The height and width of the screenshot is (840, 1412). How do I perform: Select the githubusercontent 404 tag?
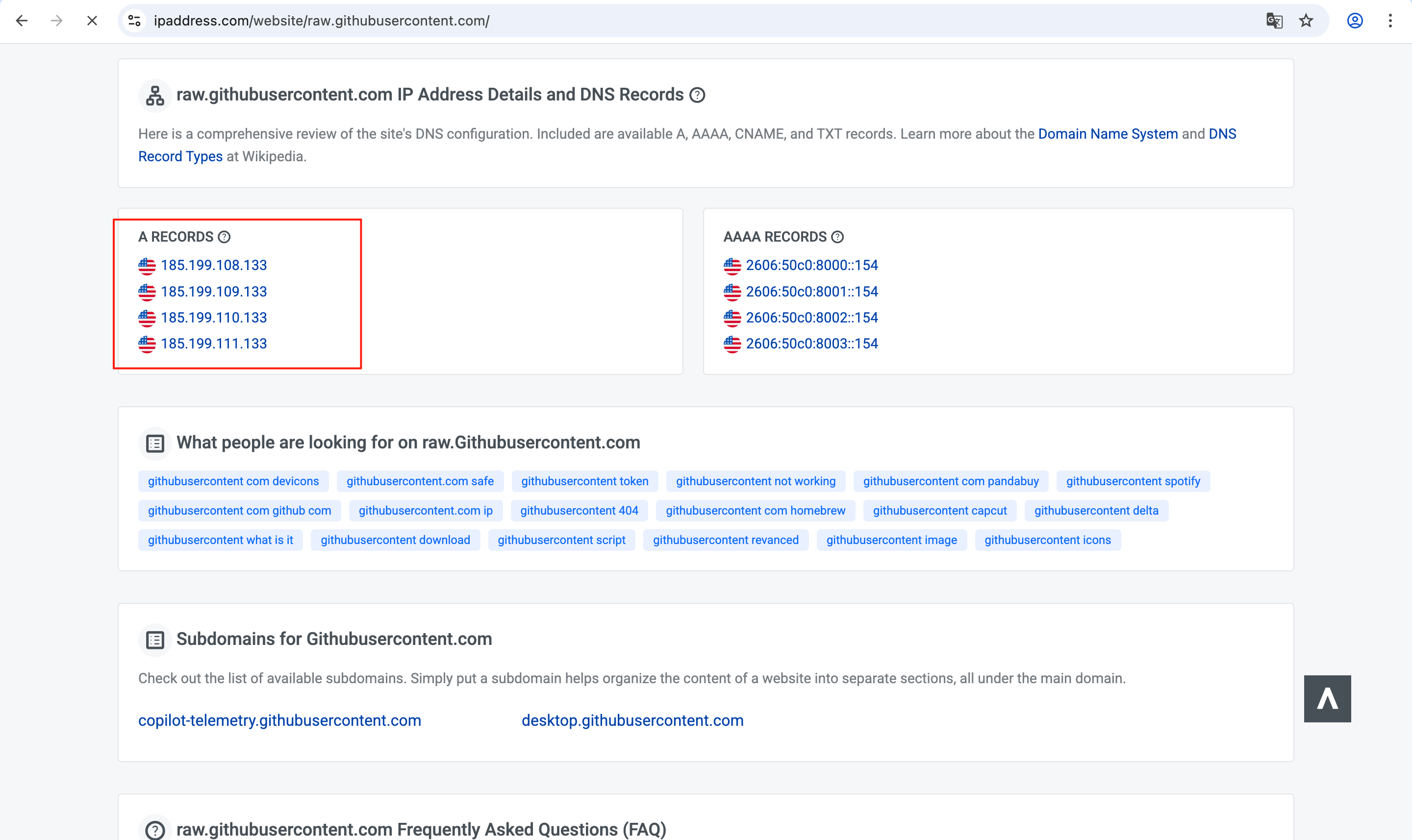click(x=579, y=511)
